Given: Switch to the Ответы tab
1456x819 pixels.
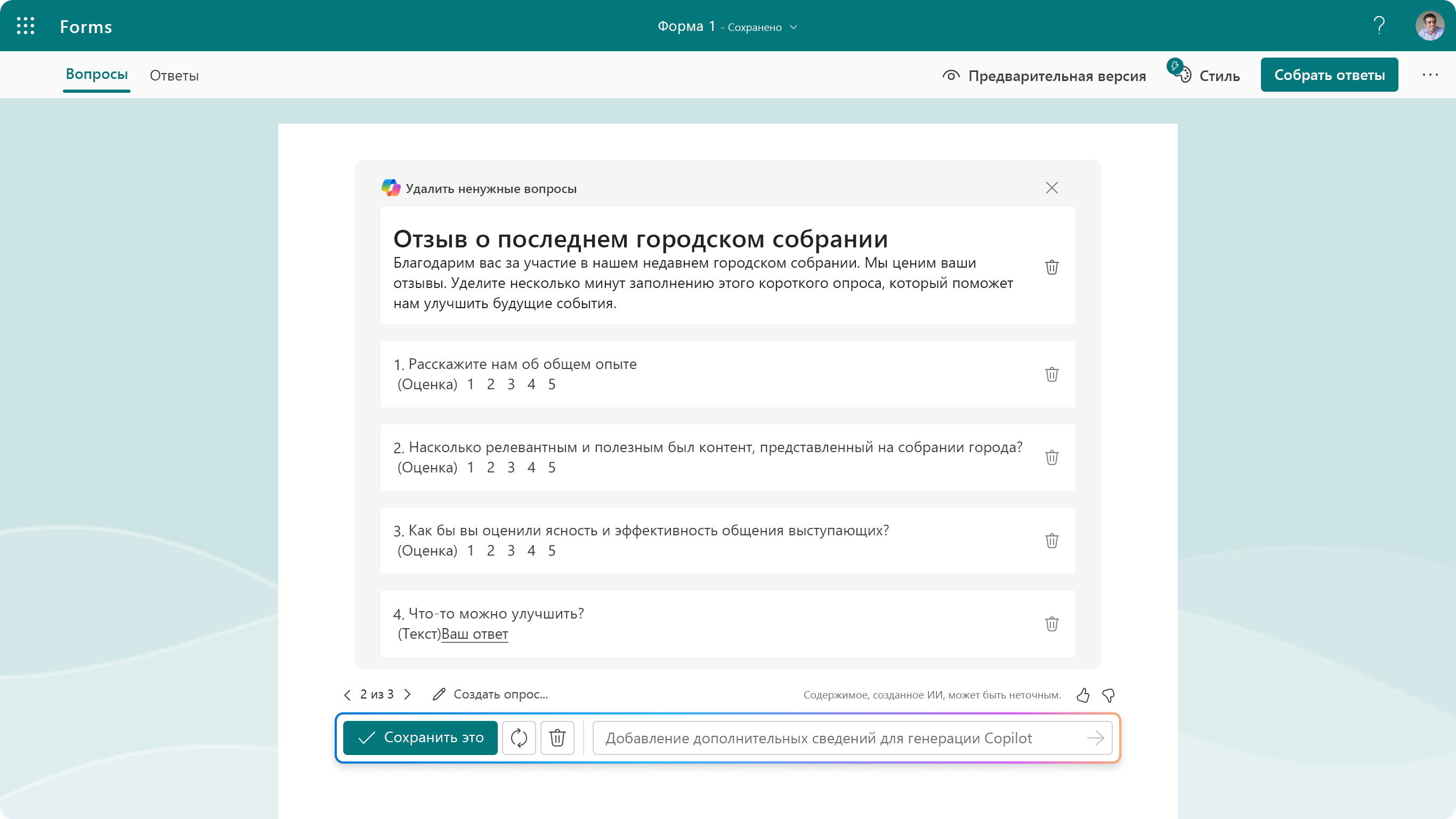Looking at the screenshot, I should tap(174, 76).
